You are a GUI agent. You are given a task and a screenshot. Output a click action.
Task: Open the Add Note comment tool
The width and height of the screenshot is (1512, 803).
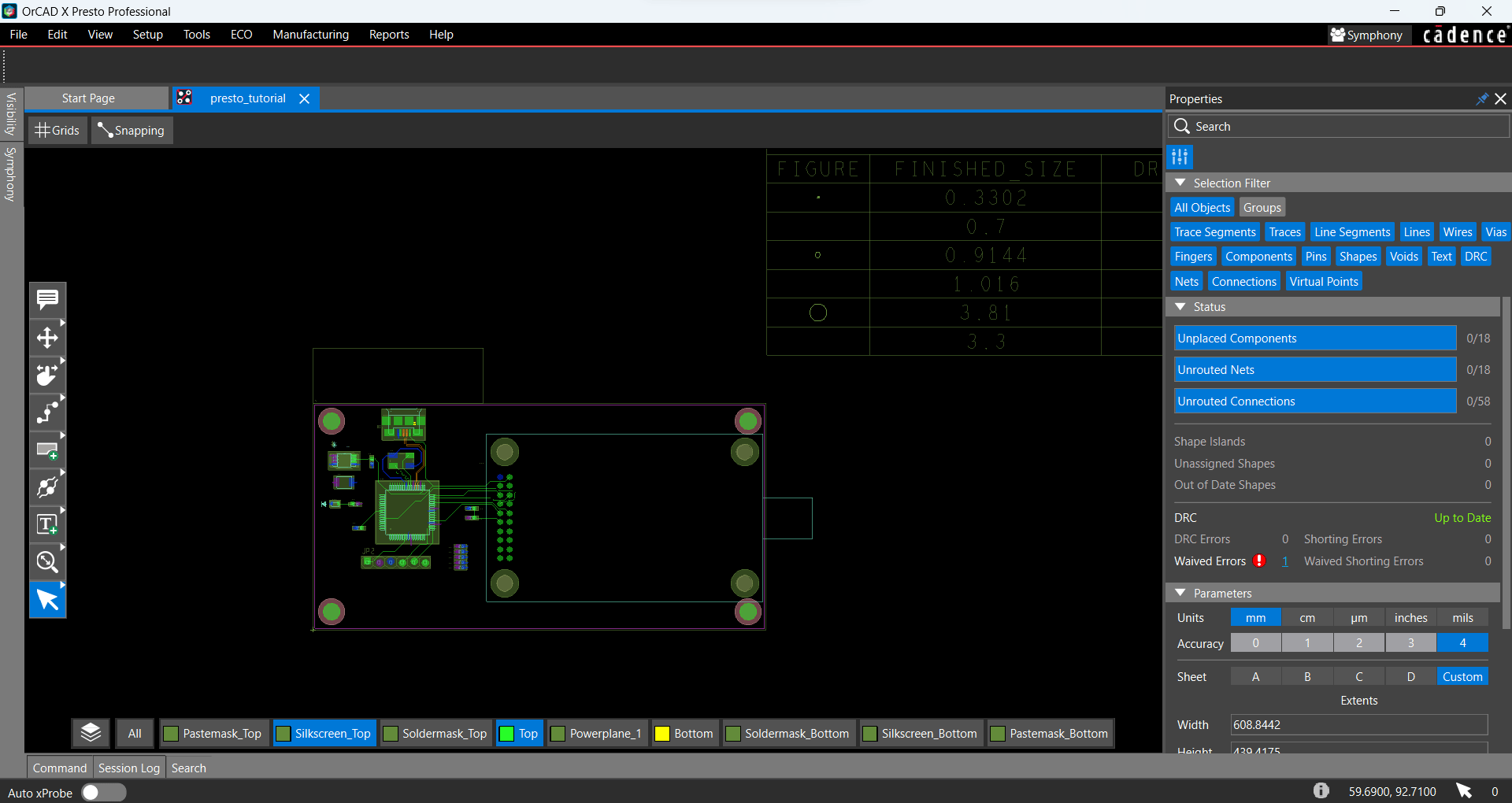click(x=47, y=300)
